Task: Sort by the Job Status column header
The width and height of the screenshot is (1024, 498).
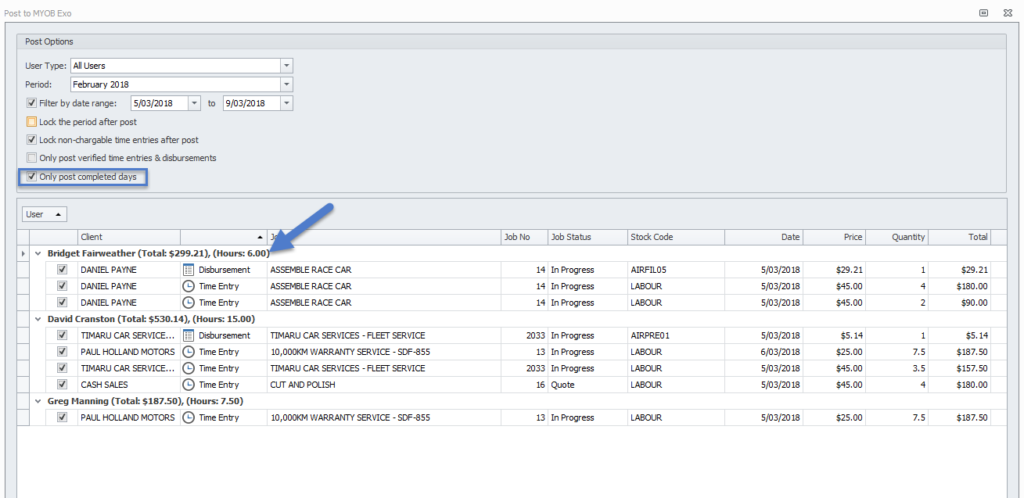Action: tap(588, 238)
